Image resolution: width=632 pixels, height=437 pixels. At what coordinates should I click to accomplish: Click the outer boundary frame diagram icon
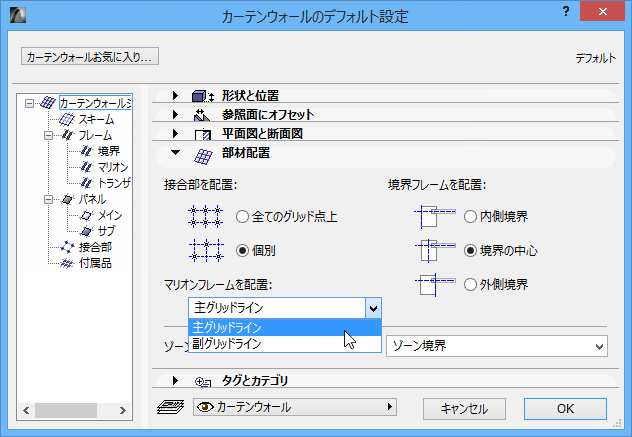(x=435, y=285)
